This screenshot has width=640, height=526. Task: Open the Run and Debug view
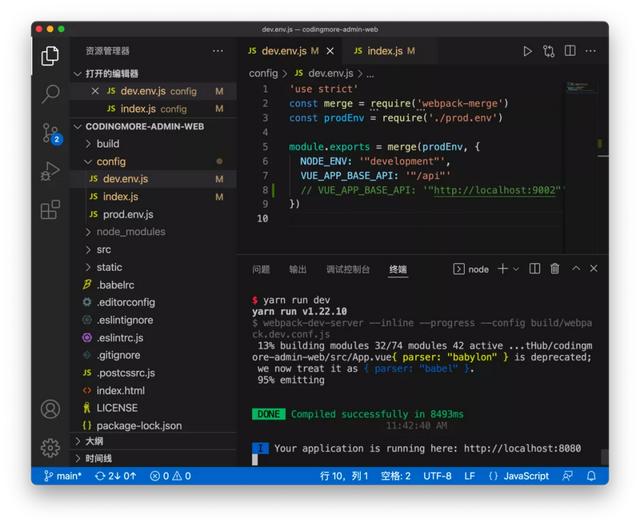(x=50, y=171)
